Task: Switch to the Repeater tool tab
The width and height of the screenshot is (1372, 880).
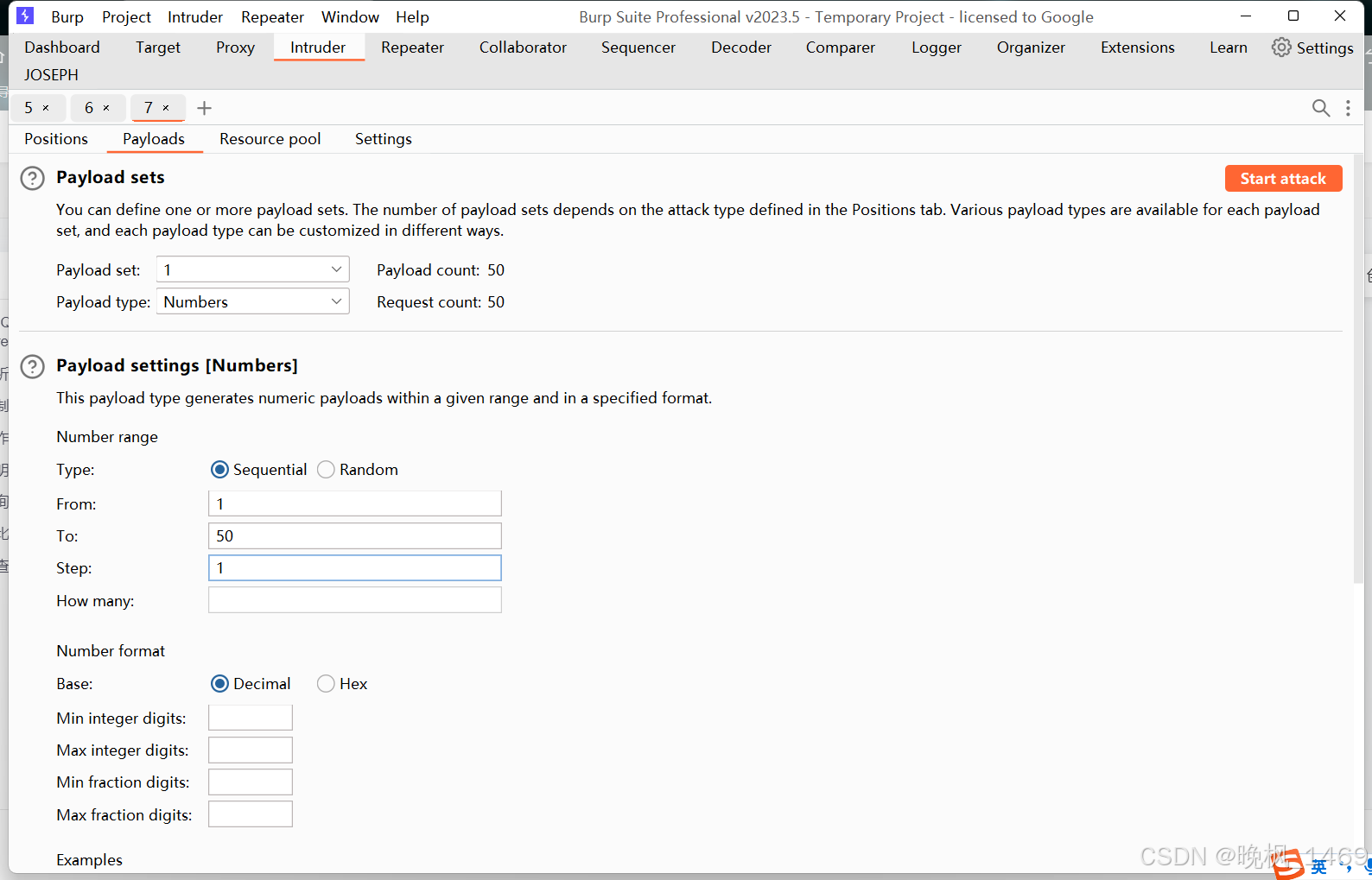Action: pos(412,47)
